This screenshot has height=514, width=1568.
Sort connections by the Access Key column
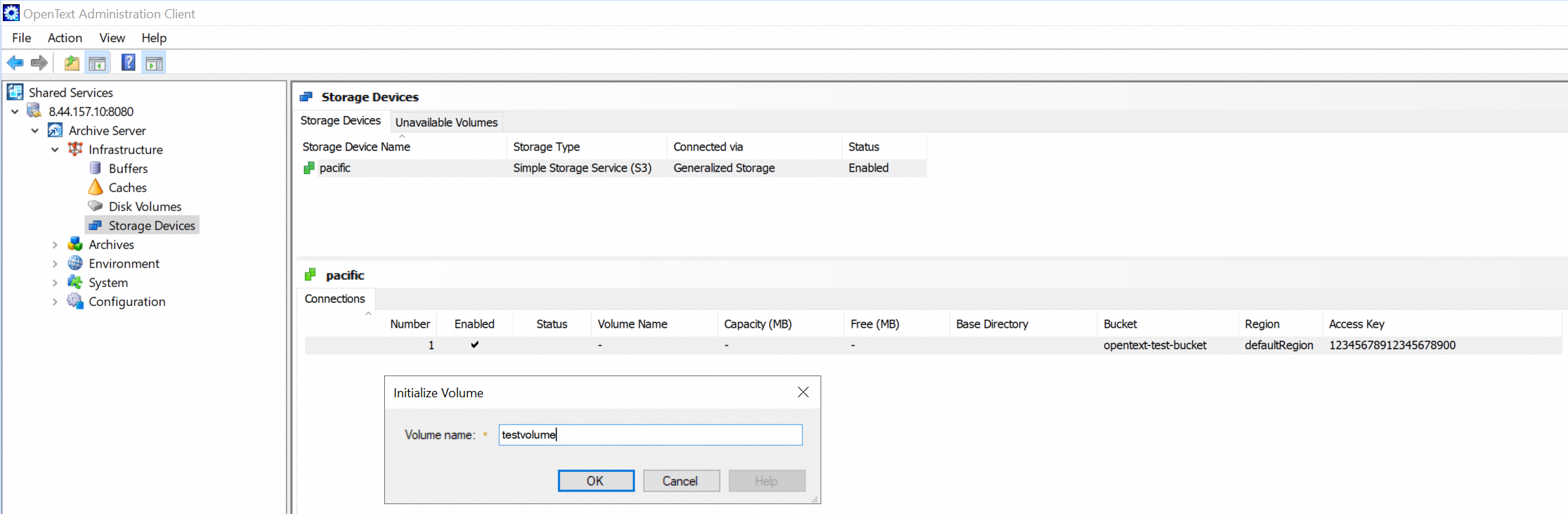pos(1442,324)
